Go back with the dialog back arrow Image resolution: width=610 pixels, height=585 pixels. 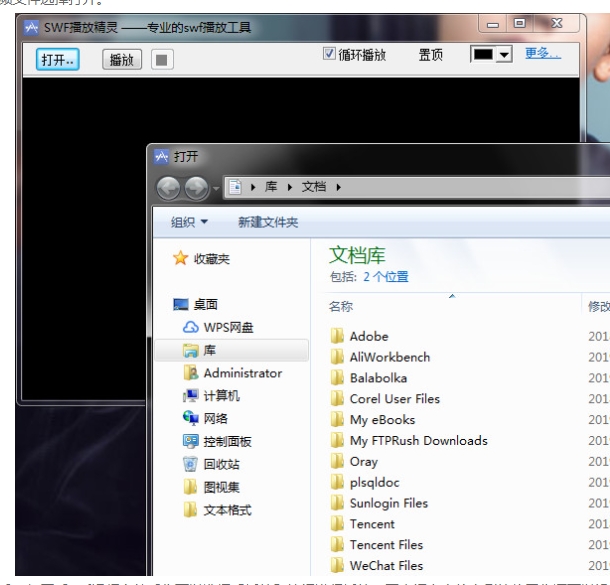(168, 188)
